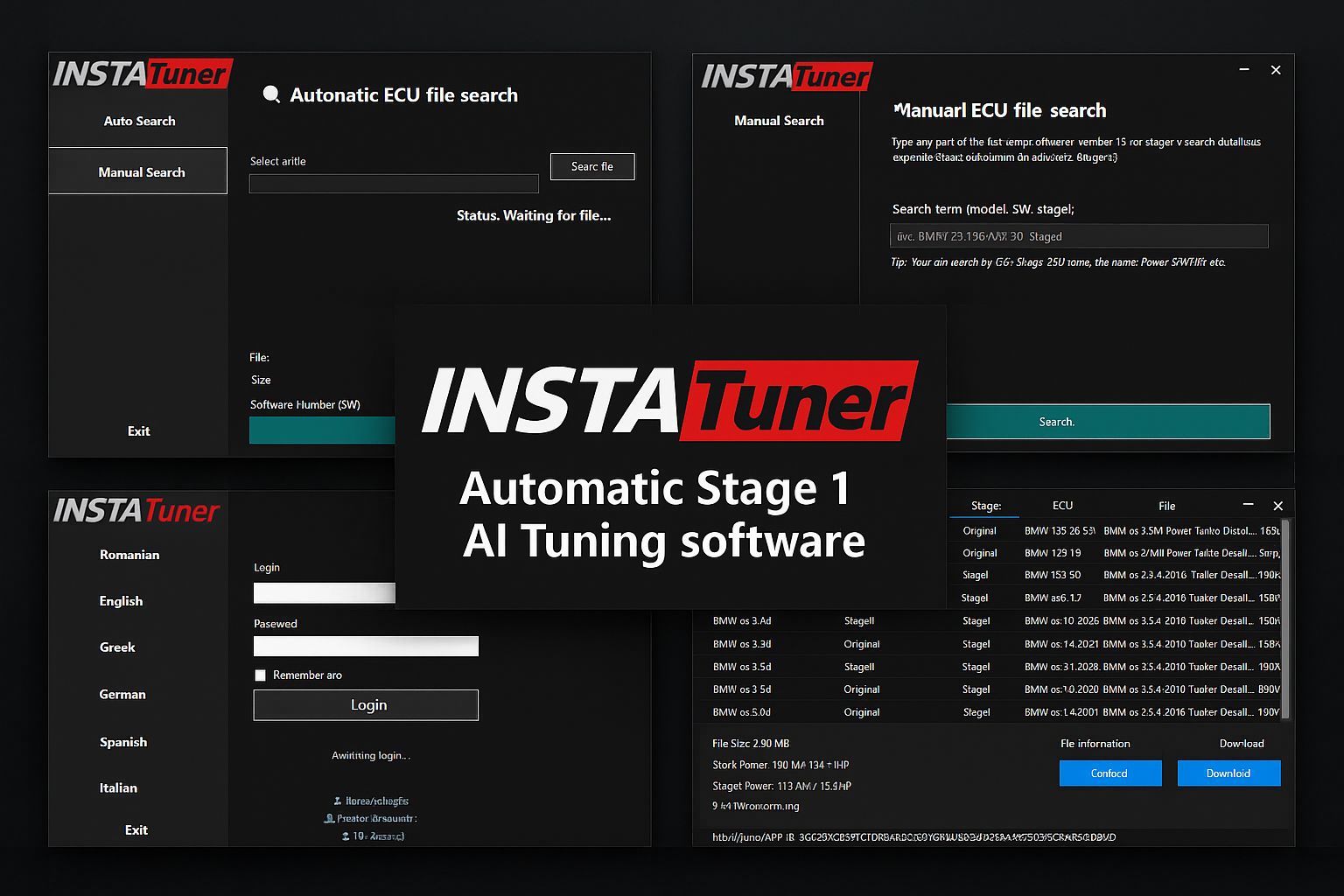Click the Confocd button
The image size is (1344, 896).
pos(1110,773)
